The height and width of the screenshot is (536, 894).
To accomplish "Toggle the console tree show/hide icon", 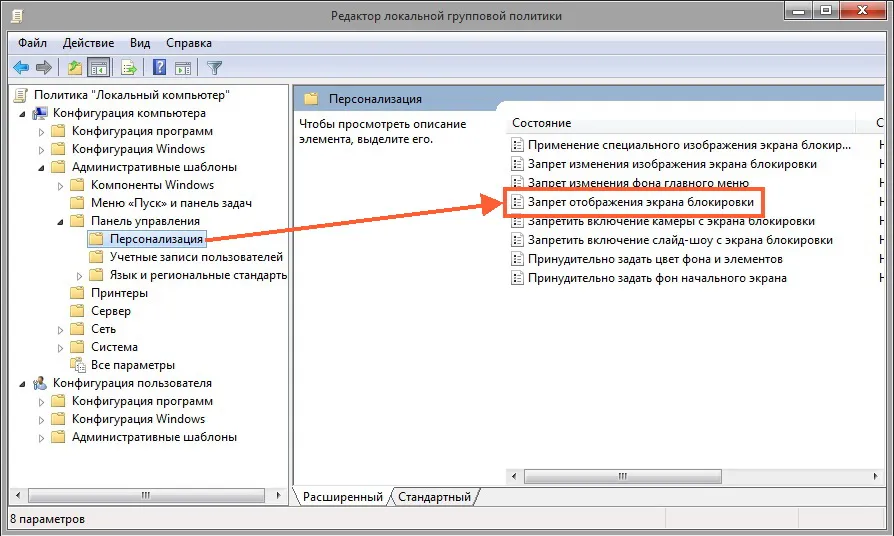I will click(99, 68).
